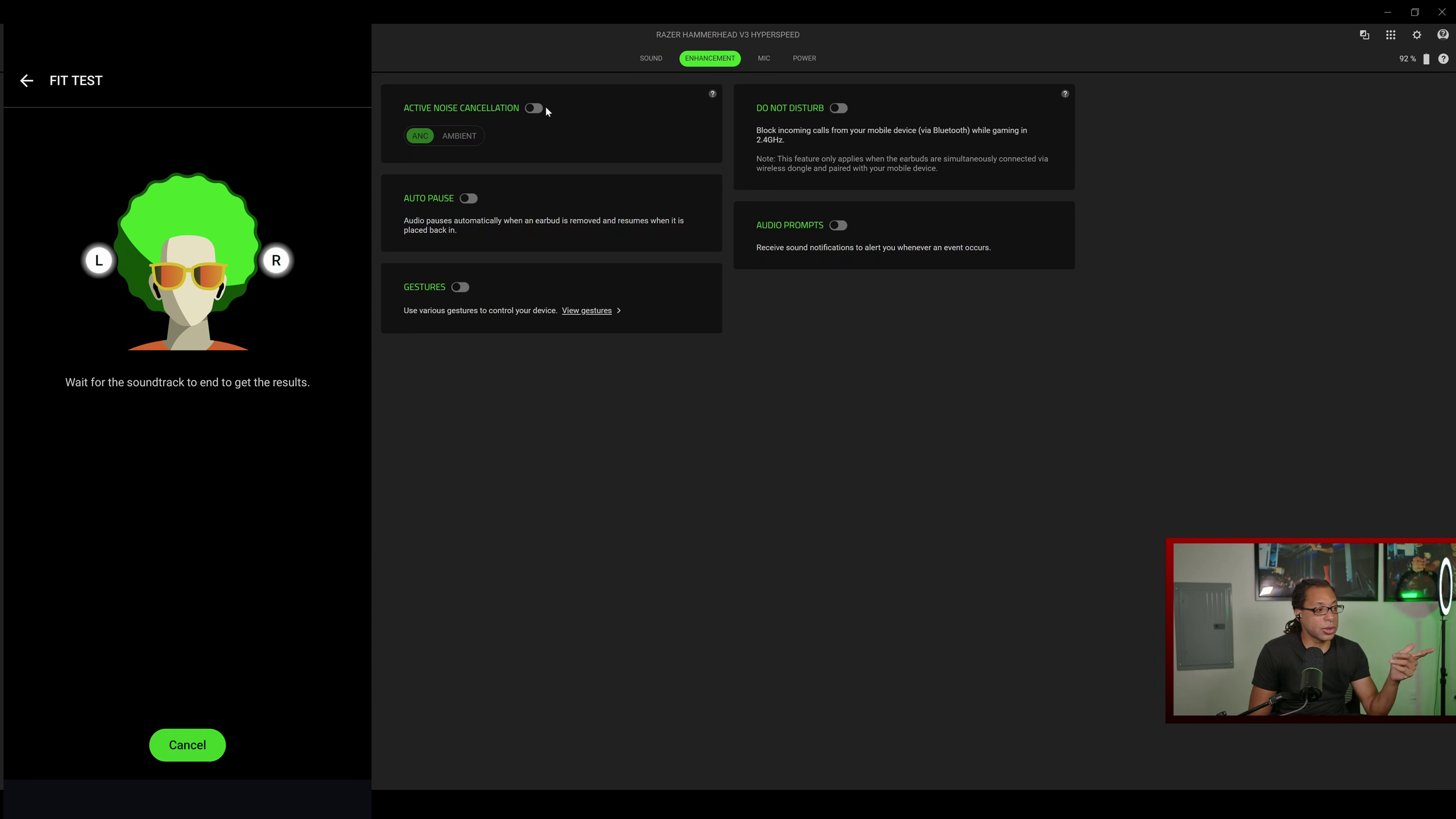
Task: Click the Gestures label
Action: click(425, 287)
